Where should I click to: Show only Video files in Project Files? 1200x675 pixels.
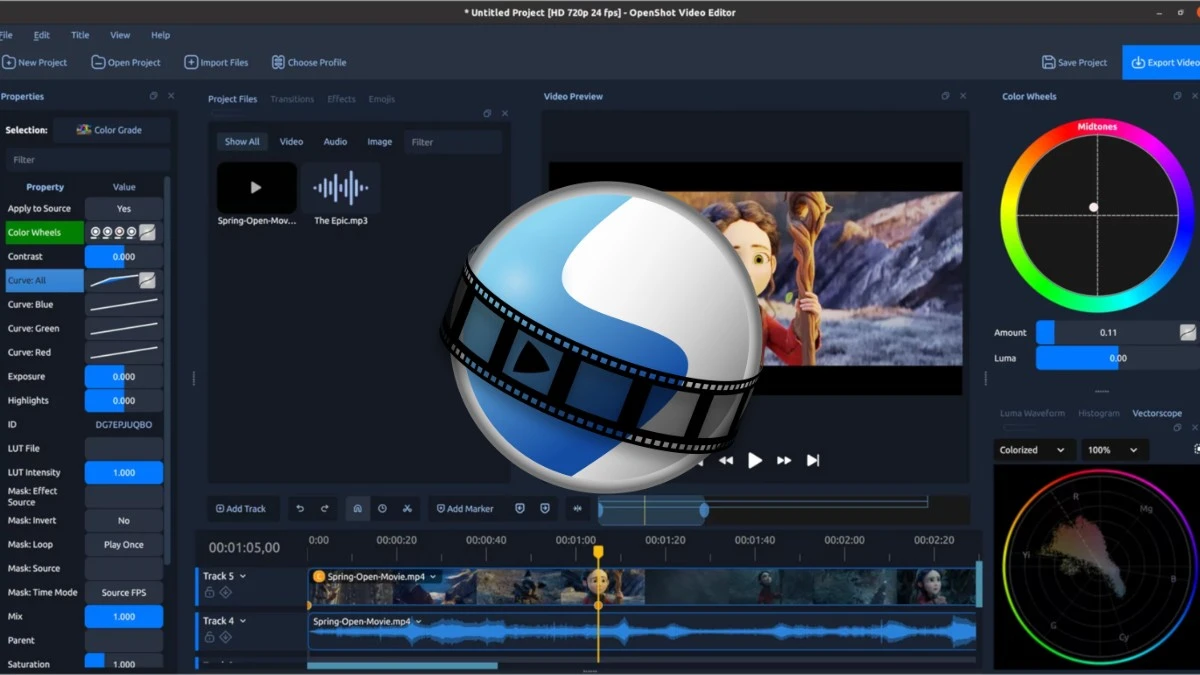[291, 142]
